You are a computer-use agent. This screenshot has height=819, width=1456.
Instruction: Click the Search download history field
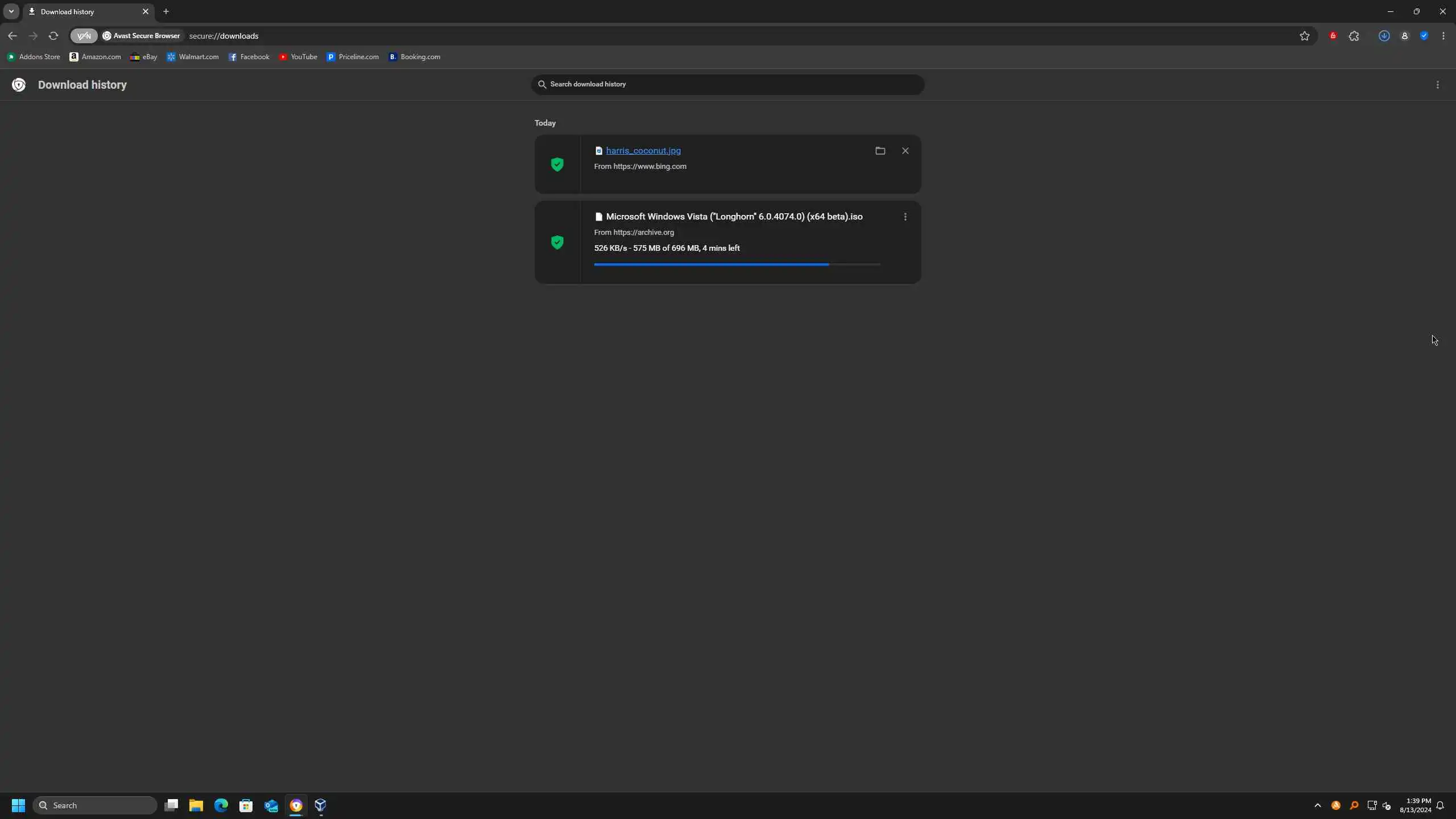tap(727, 84)
